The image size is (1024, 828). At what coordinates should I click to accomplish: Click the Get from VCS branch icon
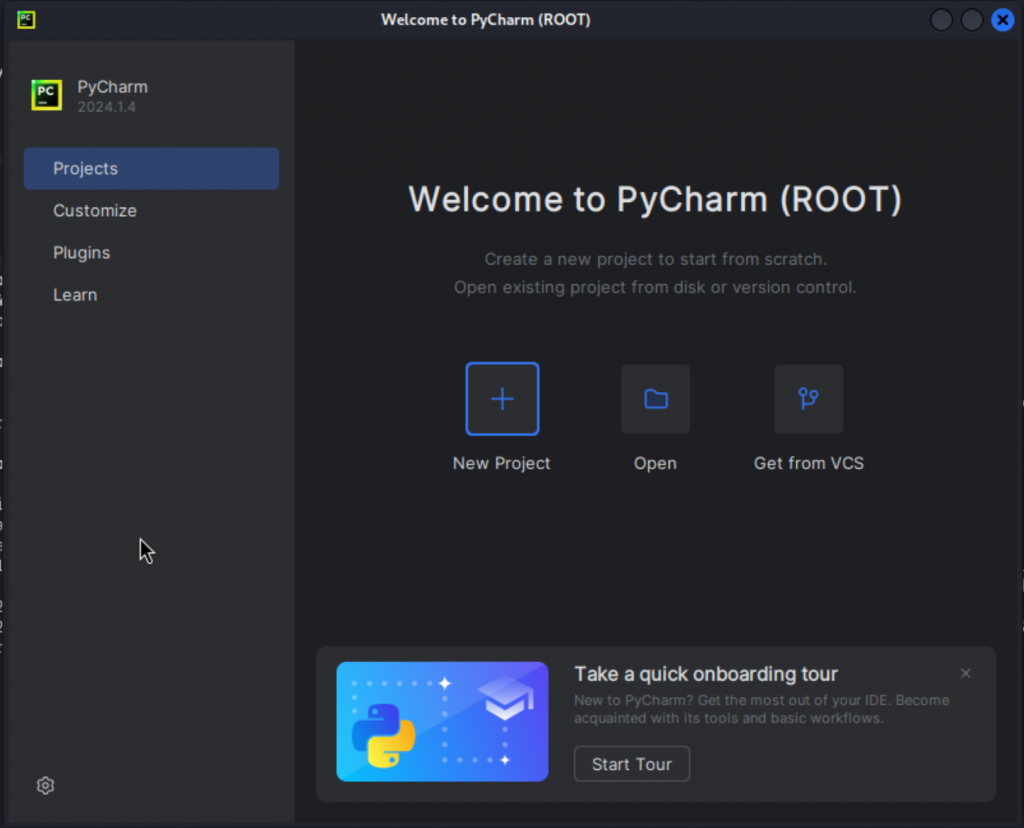[x=808, y=398]
